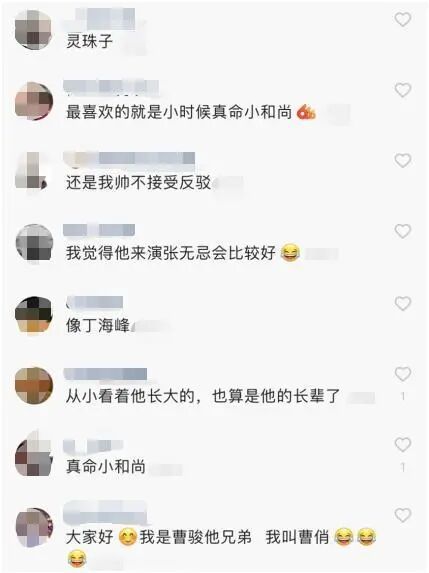Open the avatar of the "灵珠子" commenter
Screen dimensions: 429x573
pos(34,30)
